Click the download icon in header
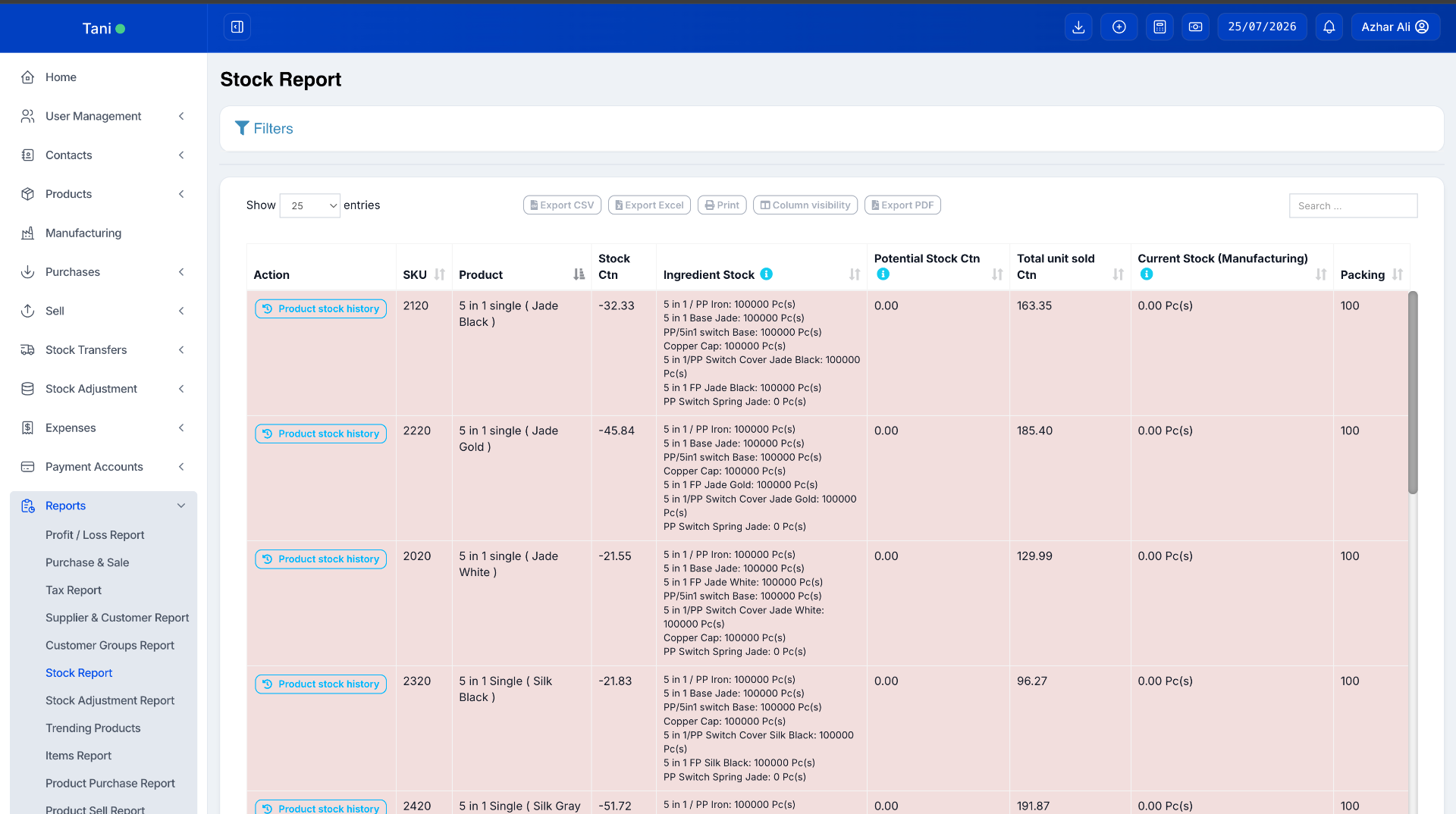This screenshot has width=1456, height=814. [1078, 27]
